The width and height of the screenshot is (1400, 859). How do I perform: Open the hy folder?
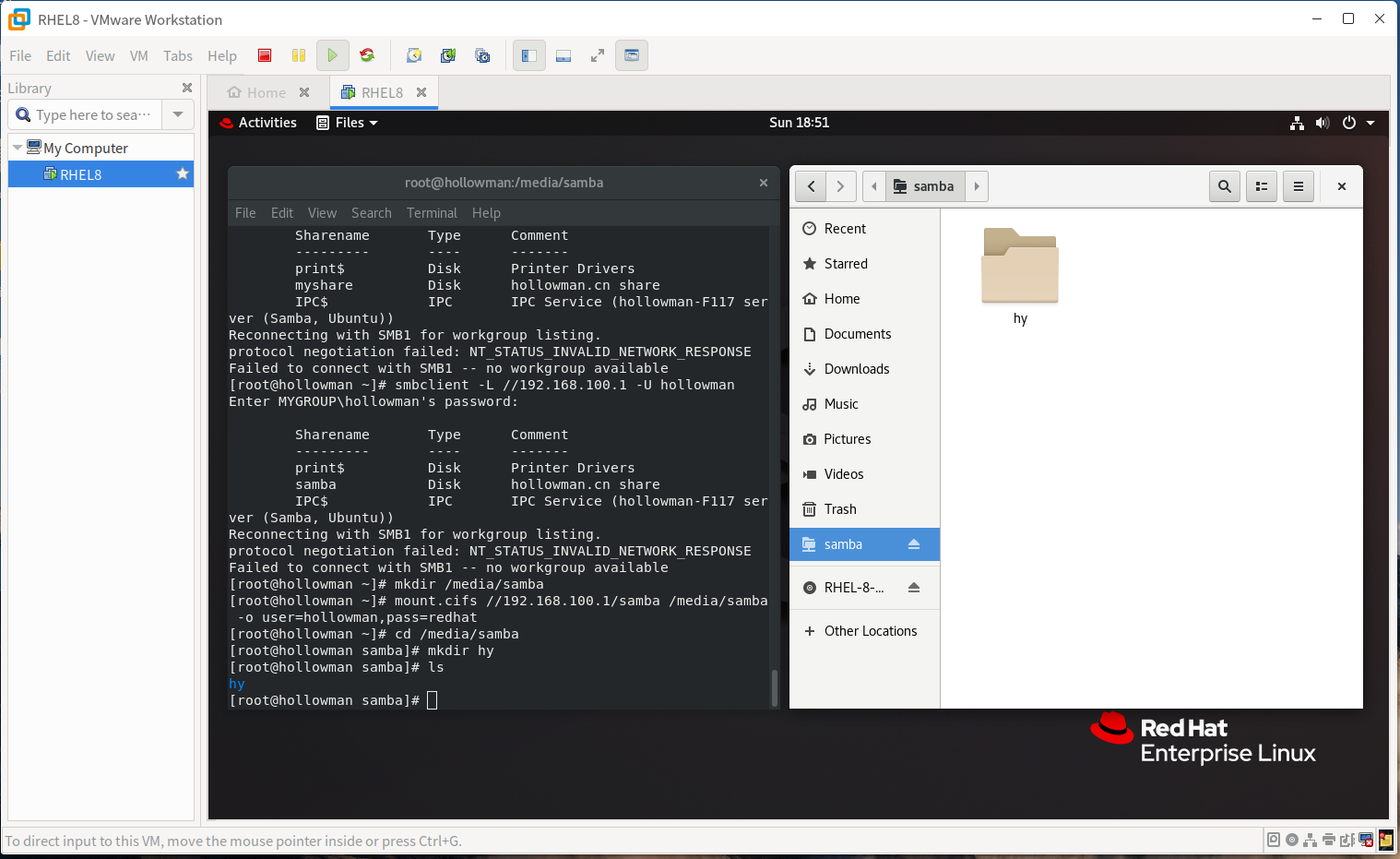1020,277
